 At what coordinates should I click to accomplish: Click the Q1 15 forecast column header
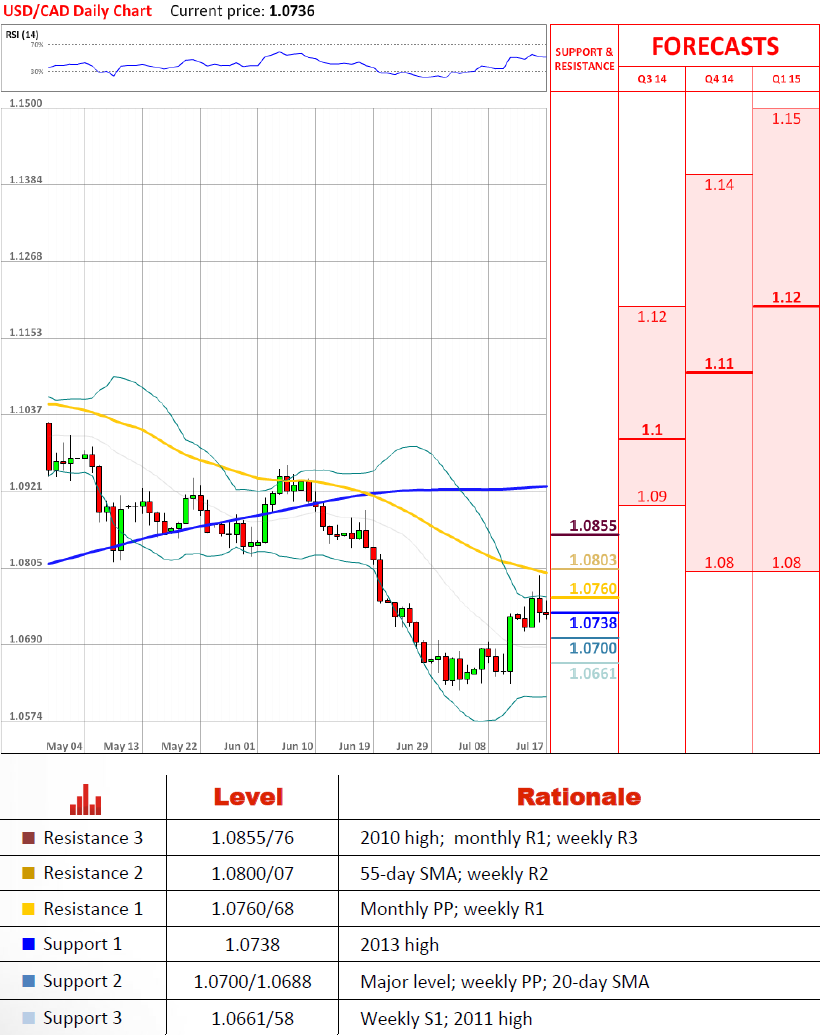pos(786,79)
